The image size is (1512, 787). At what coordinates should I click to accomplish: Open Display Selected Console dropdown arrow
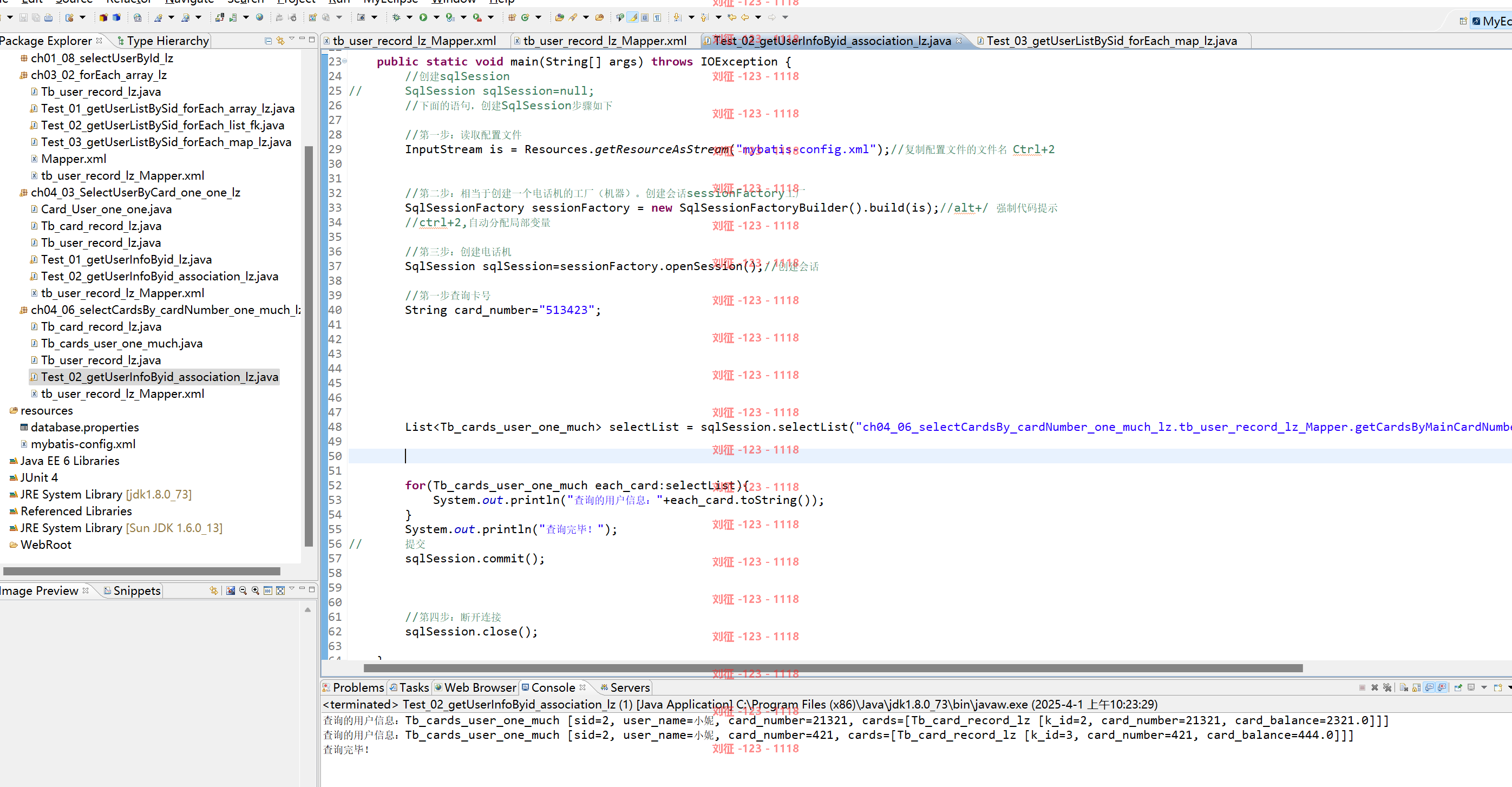1484,688
